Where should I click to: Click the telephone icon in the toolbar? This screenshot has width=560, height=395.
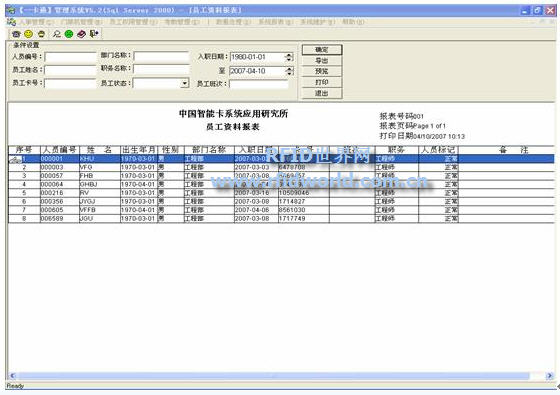click(x=16, y=34)
